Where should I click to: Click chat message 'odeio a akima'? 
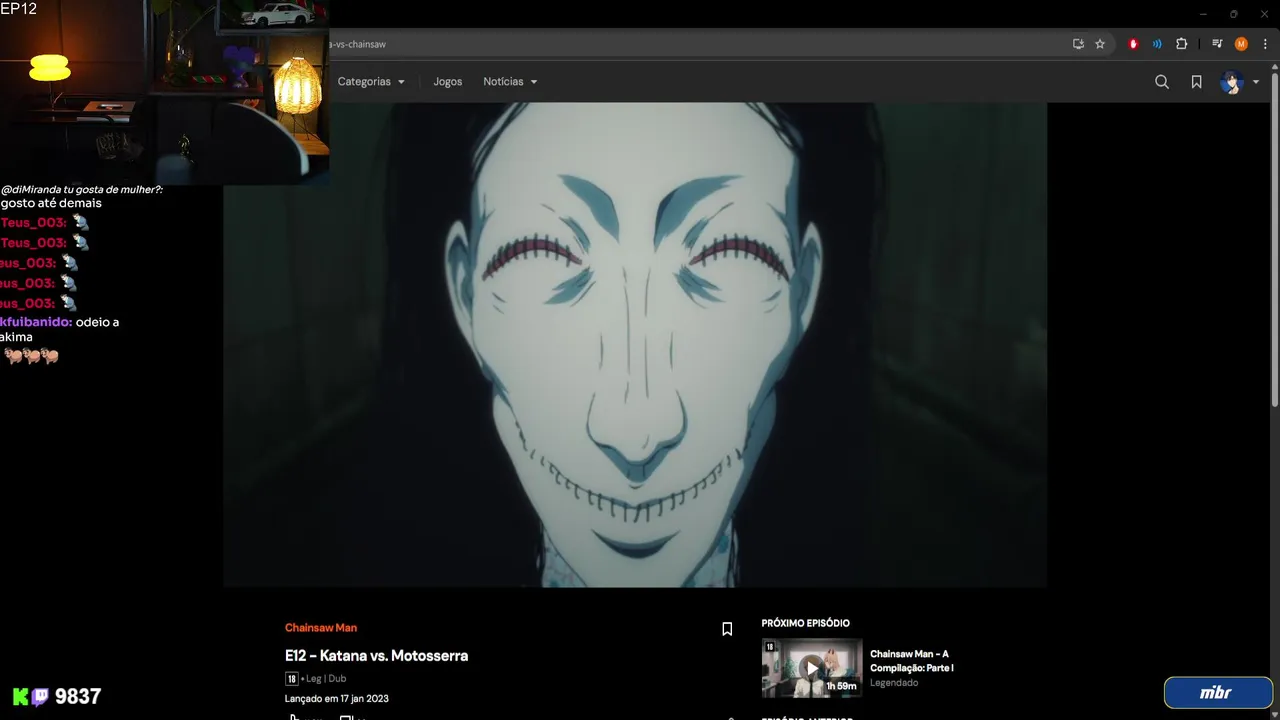point(60,330)
